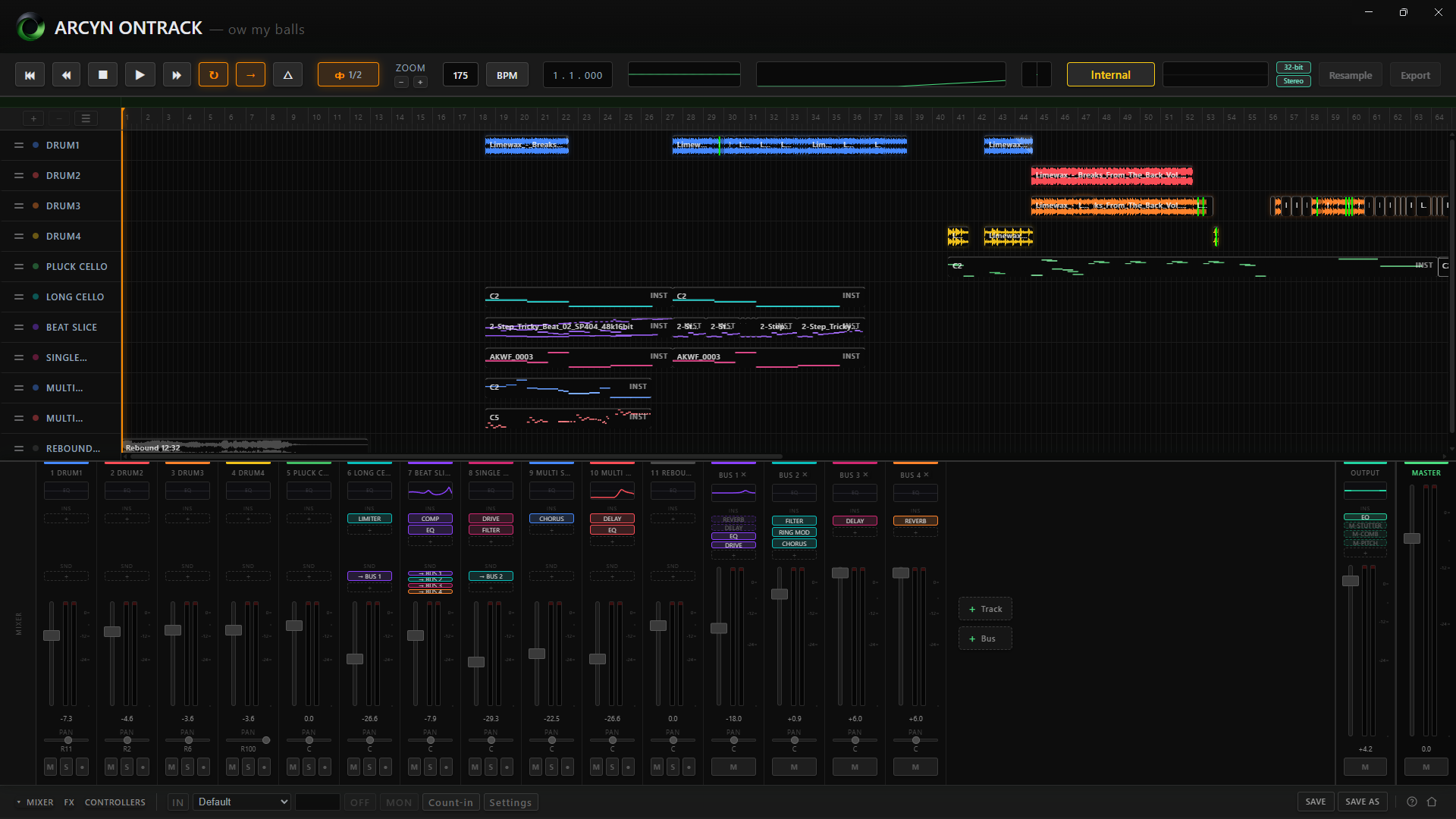Image resolution: width=1456 pixels, height=819 pixels.
Task: Mute the BUS 2 channel
Action: tap(794, 767)
